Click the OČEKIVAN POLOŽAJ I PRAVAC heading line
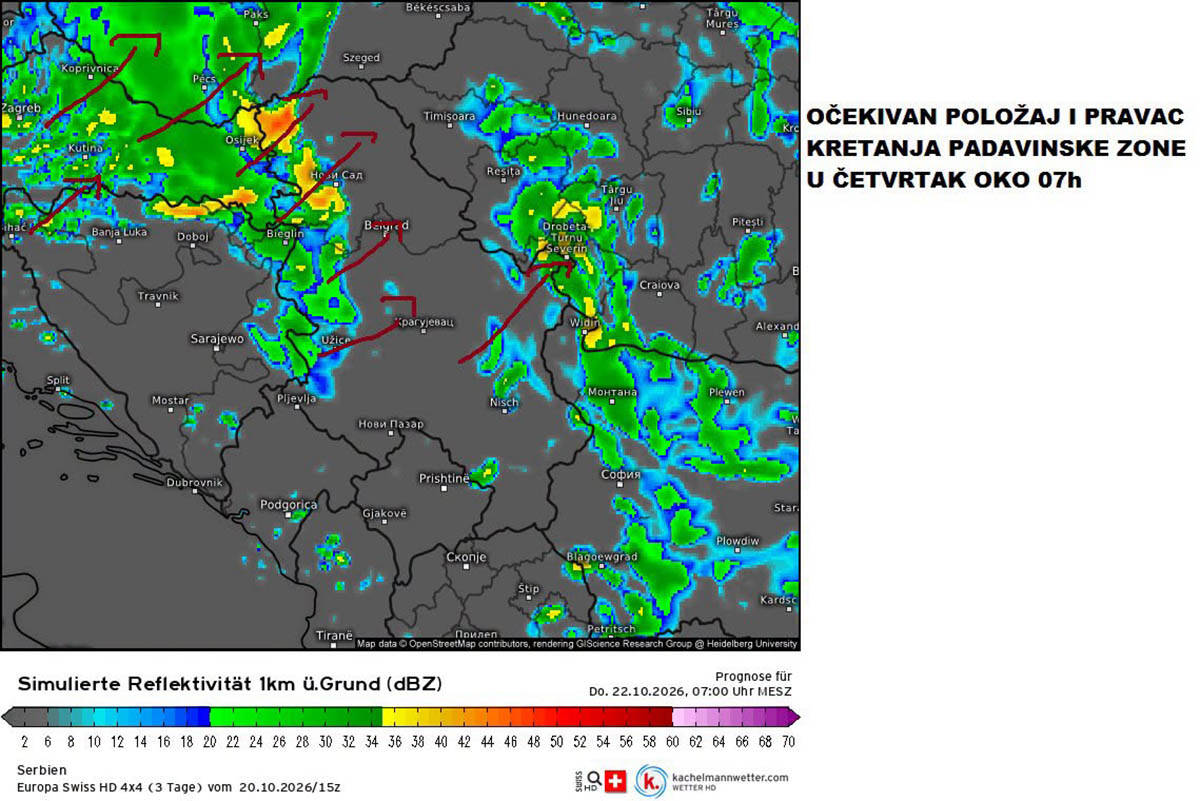The width and height of the screenshot is (1200, 801). pyautogui.click(x=996, y=117)
